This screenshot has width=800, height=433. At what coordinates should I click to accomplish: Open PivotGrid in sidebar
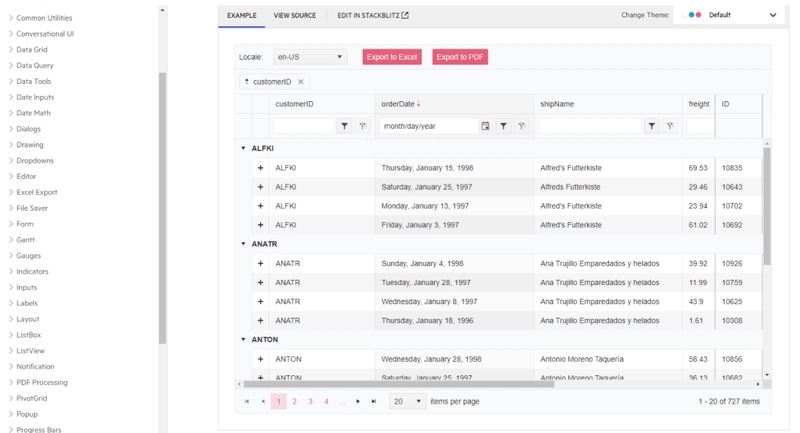(x=32, y=398)
